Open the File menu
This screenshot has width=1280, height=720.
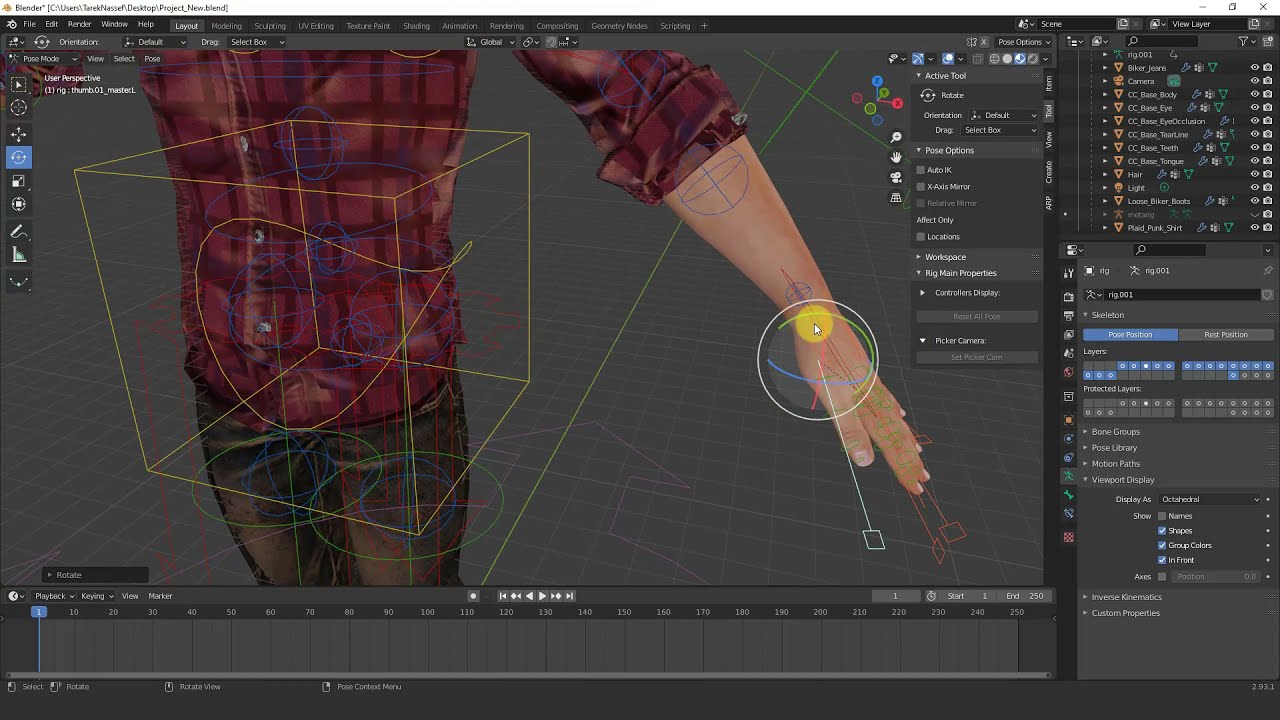pyautogui.click(x=29, y=24)
